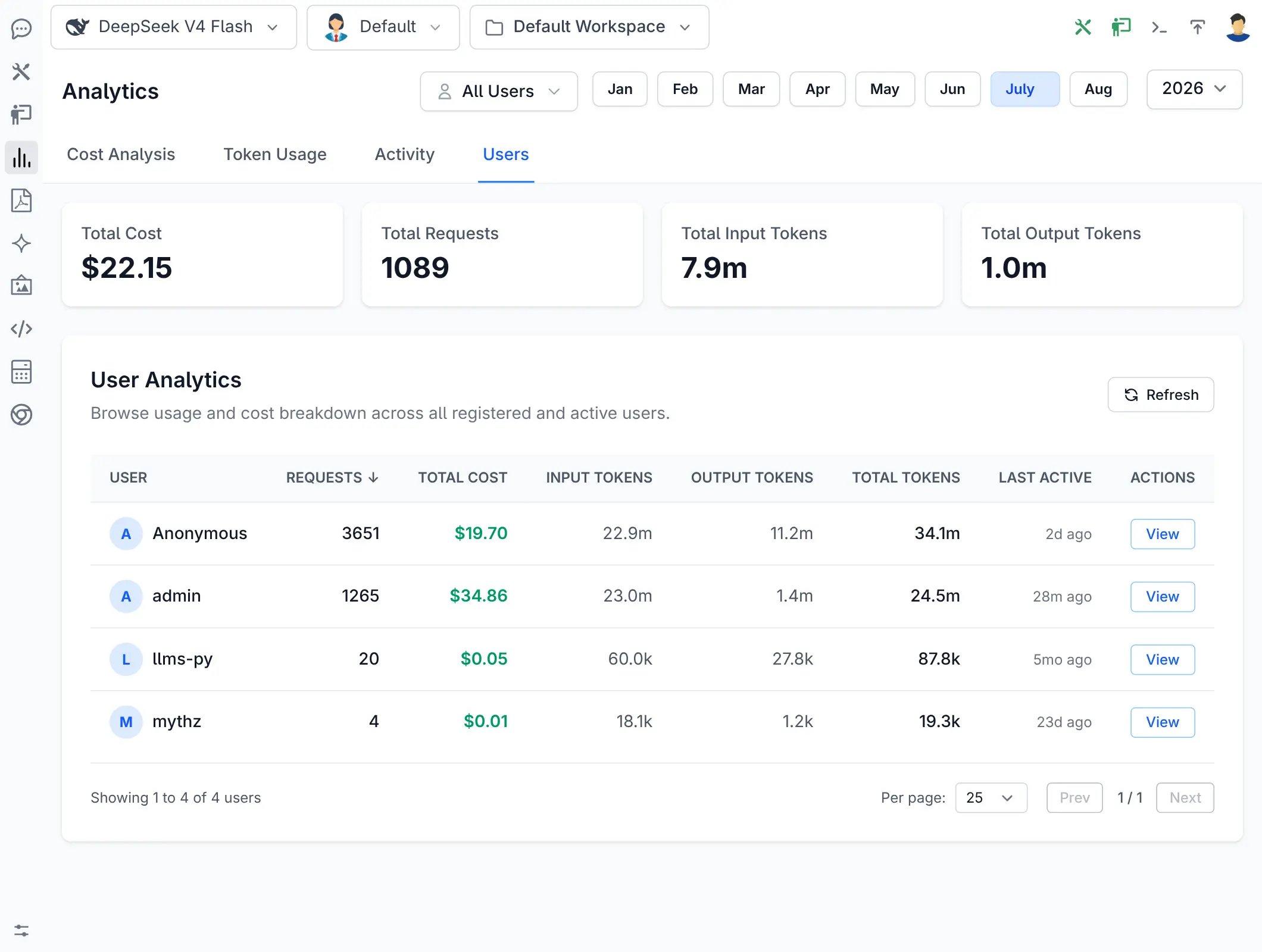View details for mythz user

[x=1163, y=722]
